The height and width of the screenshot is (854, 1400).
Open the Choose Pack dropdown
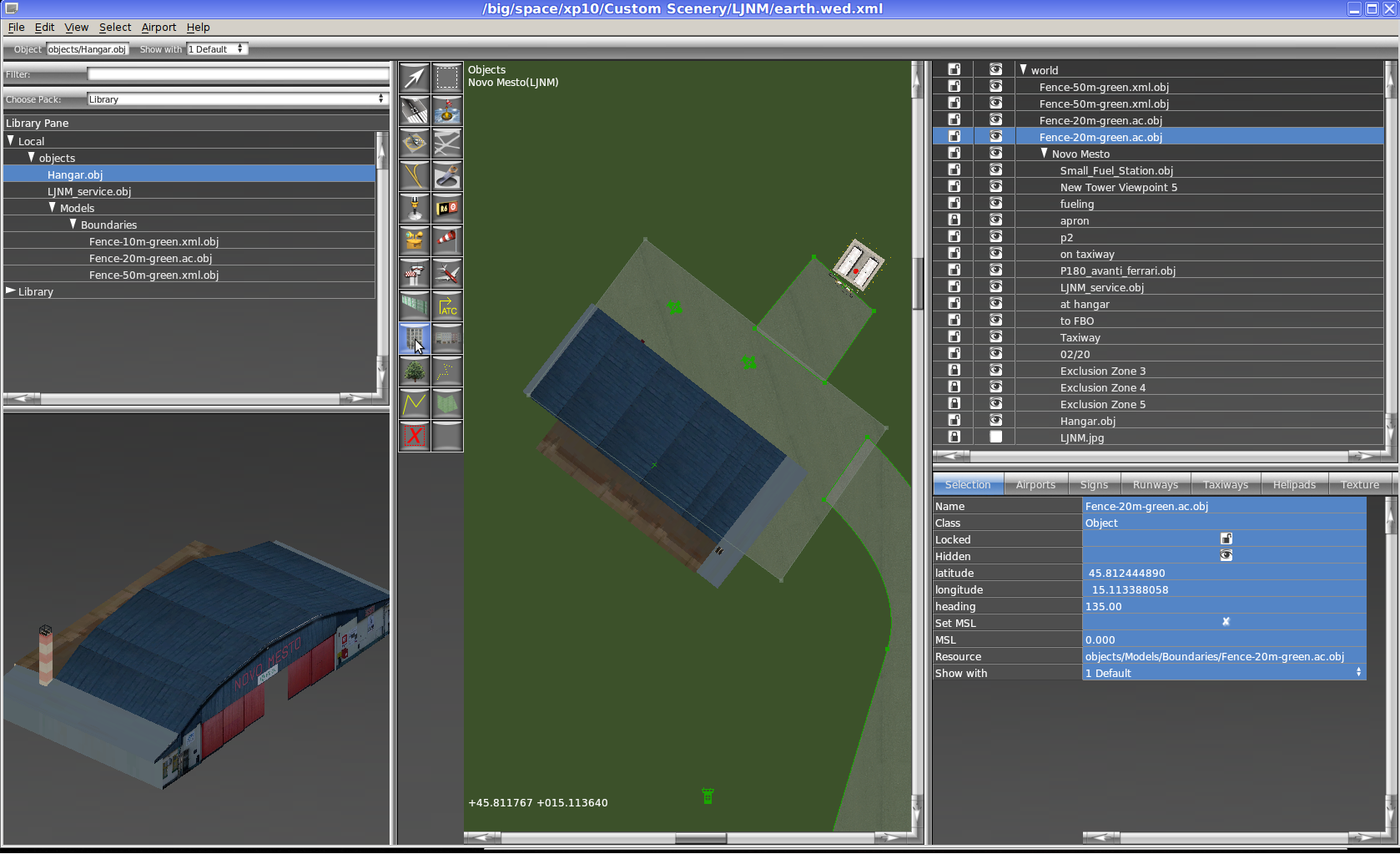[x=237, y=99]
